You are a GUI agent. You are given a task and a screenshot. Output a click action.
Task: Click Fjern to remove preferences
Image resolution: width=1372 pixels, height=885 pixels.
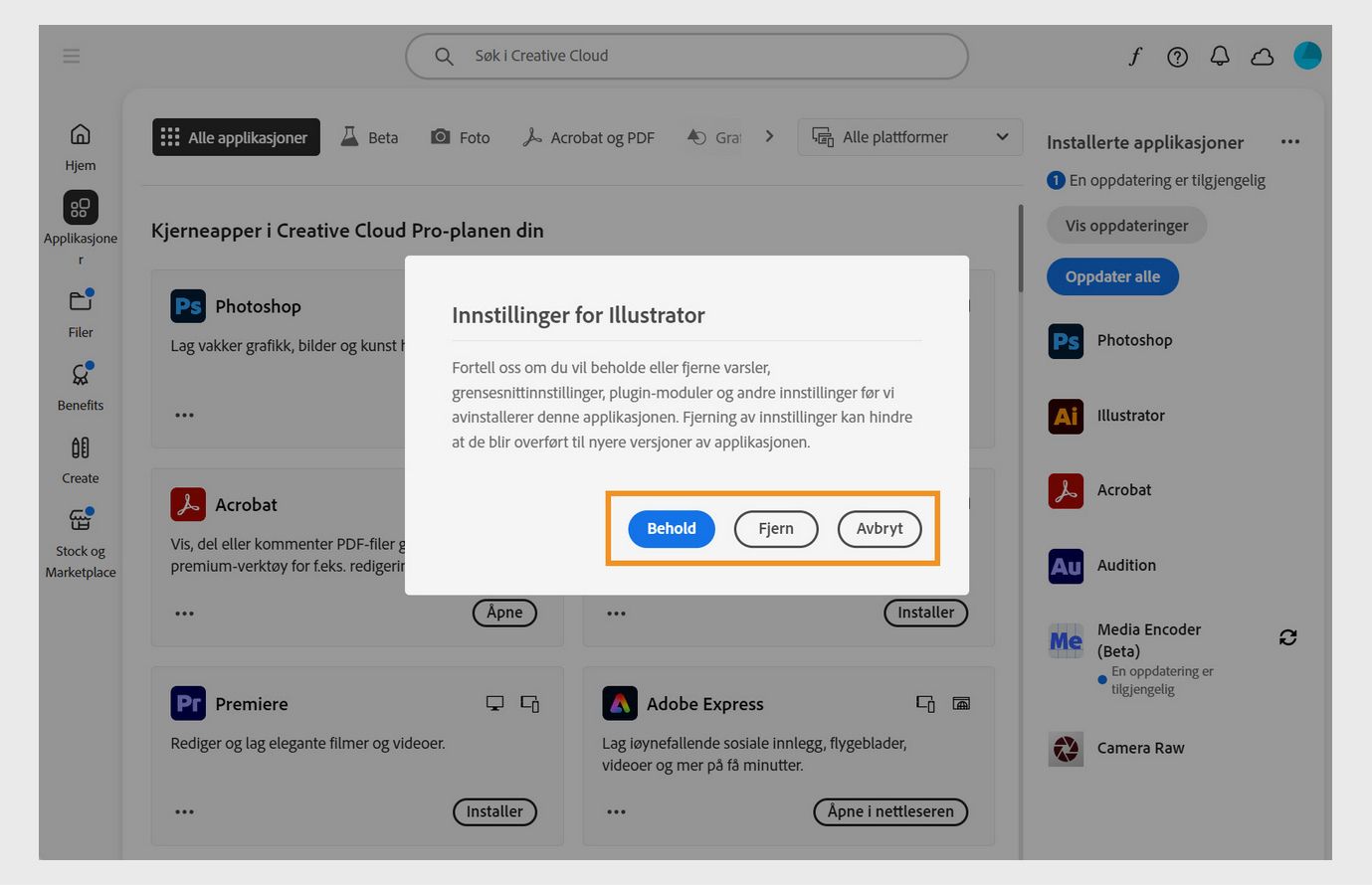pyautogui.click(x=776, y=529)
